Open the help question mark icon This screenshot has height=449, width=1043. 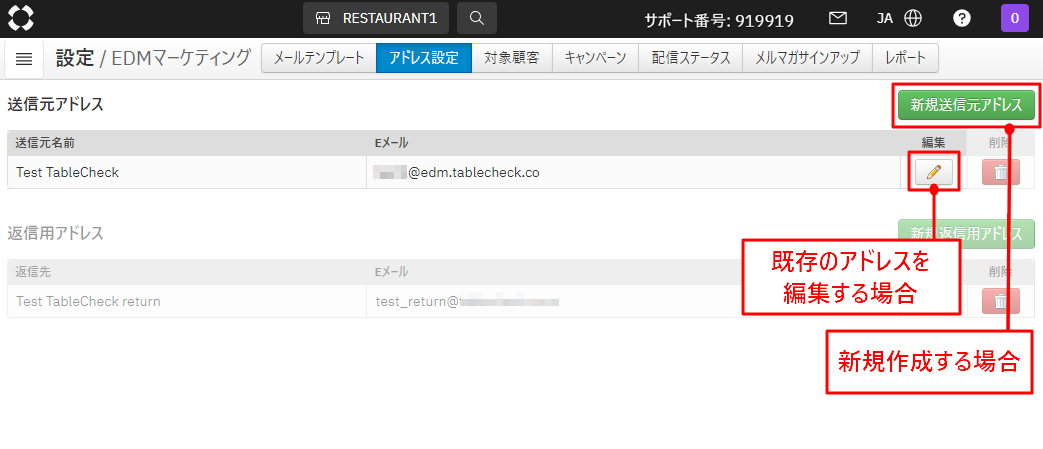(x=962, y=18)
